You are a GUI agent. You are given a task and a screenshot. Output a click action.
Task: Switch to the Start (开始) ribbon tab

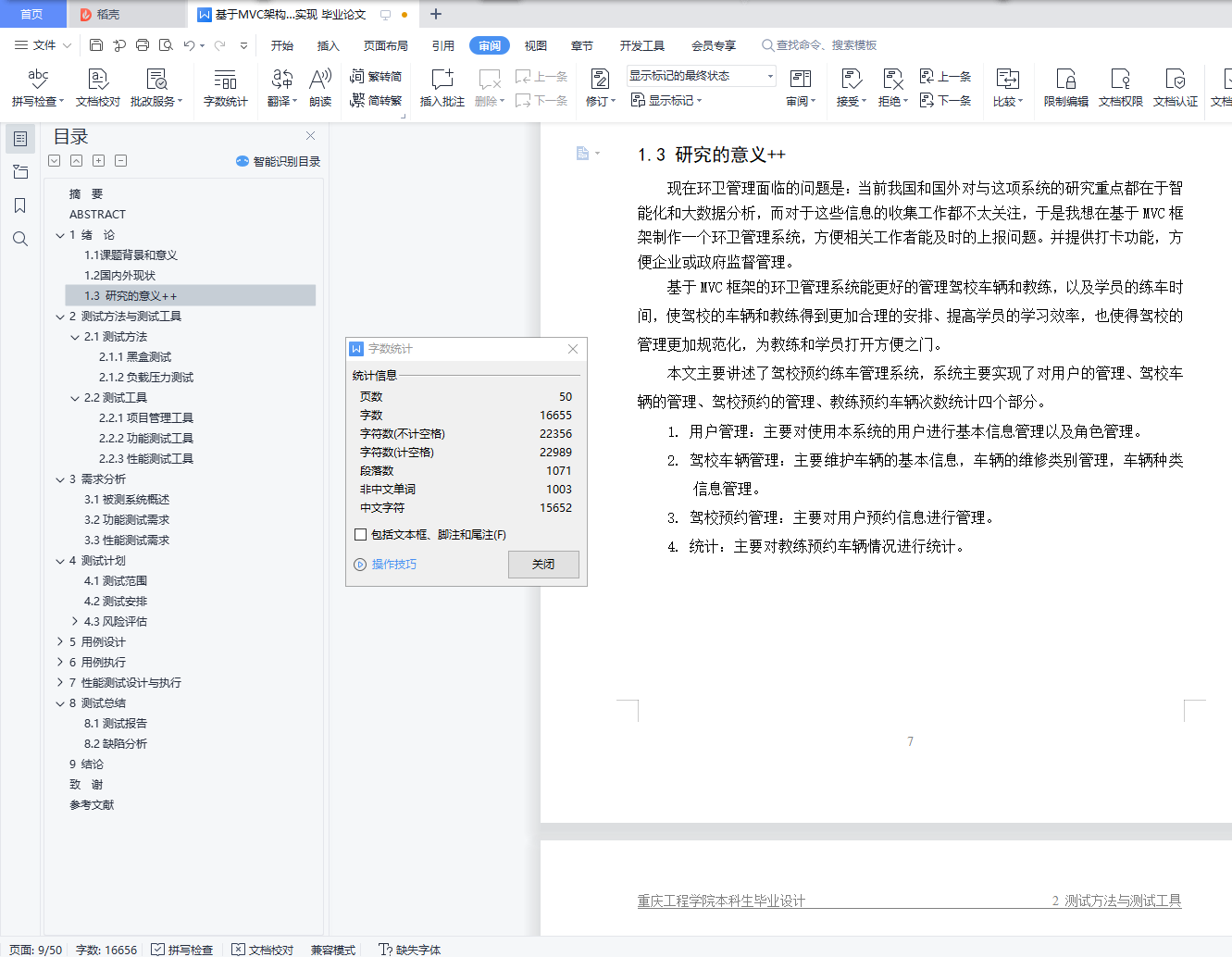pos(282,45)
